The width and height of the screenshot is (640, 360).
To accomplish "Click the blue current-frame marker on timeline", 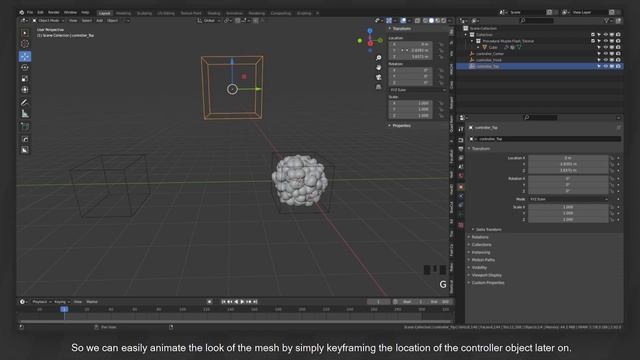I will (64, 309).
